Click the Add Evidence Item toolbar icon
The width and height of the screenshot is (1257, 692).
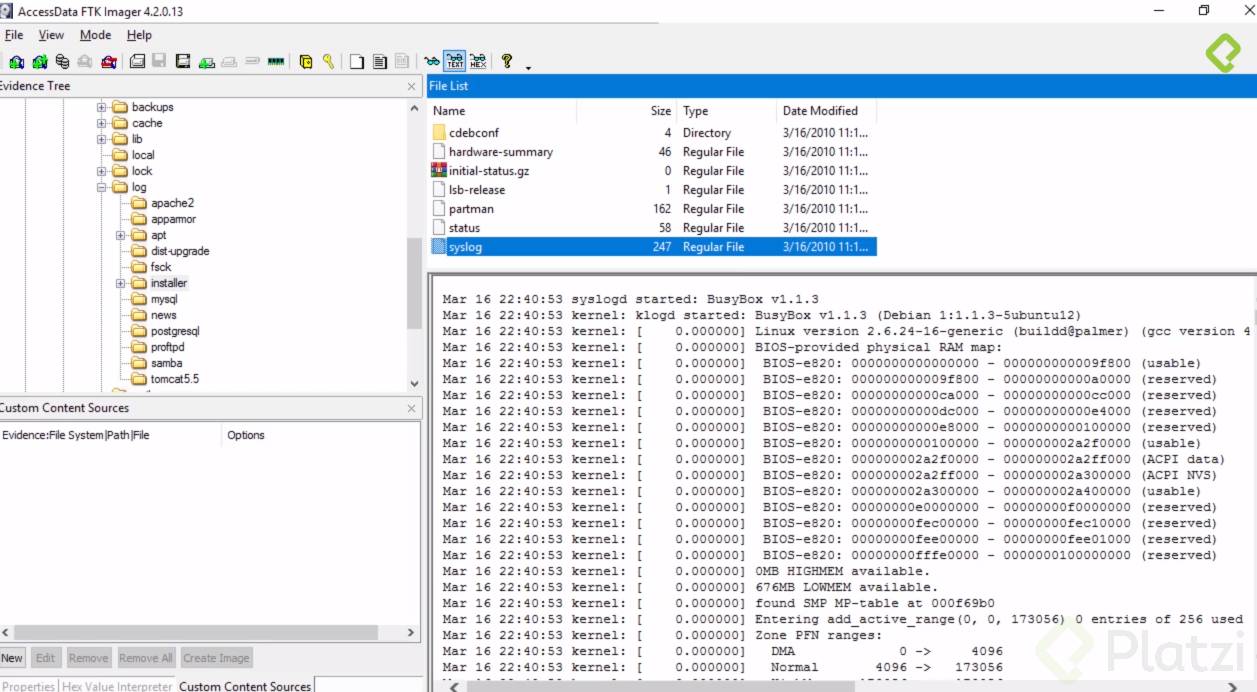click(x=17, y=62)
